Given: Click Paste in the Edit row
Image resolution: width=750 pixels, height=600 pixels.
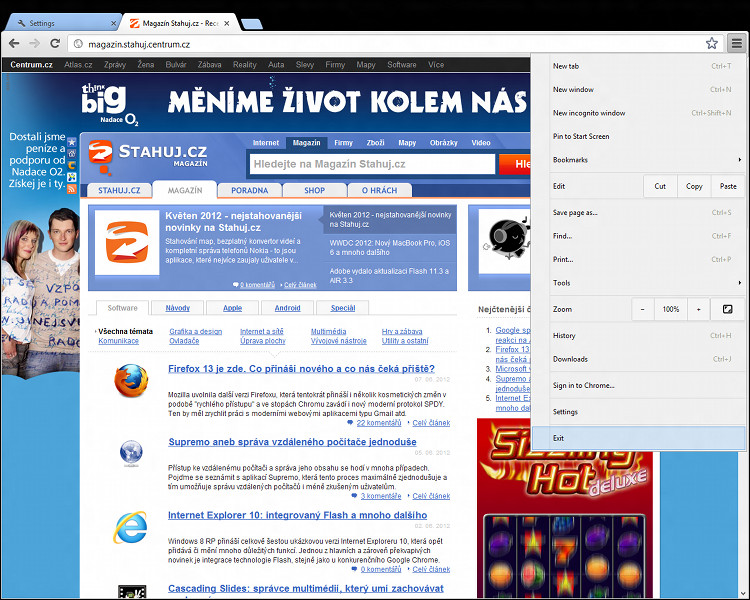Looking at the screenshot, I should [728, 186].
